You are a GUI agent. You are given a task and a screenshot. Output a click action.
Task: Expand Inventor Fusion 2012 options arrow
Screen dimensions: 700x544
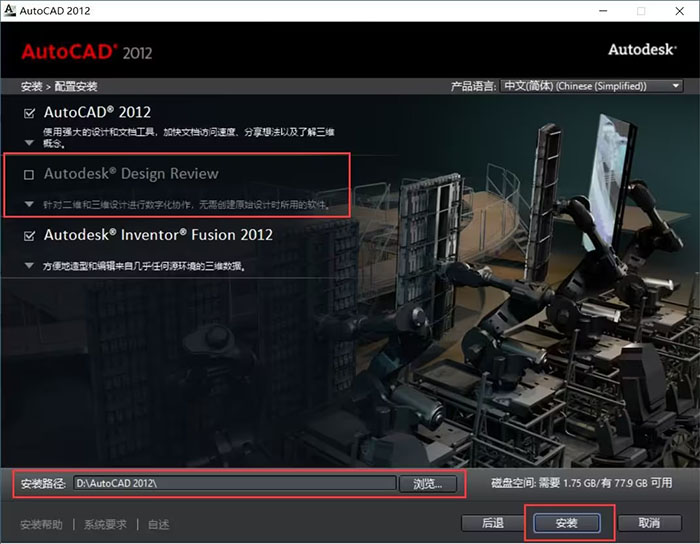pos(29,266)
